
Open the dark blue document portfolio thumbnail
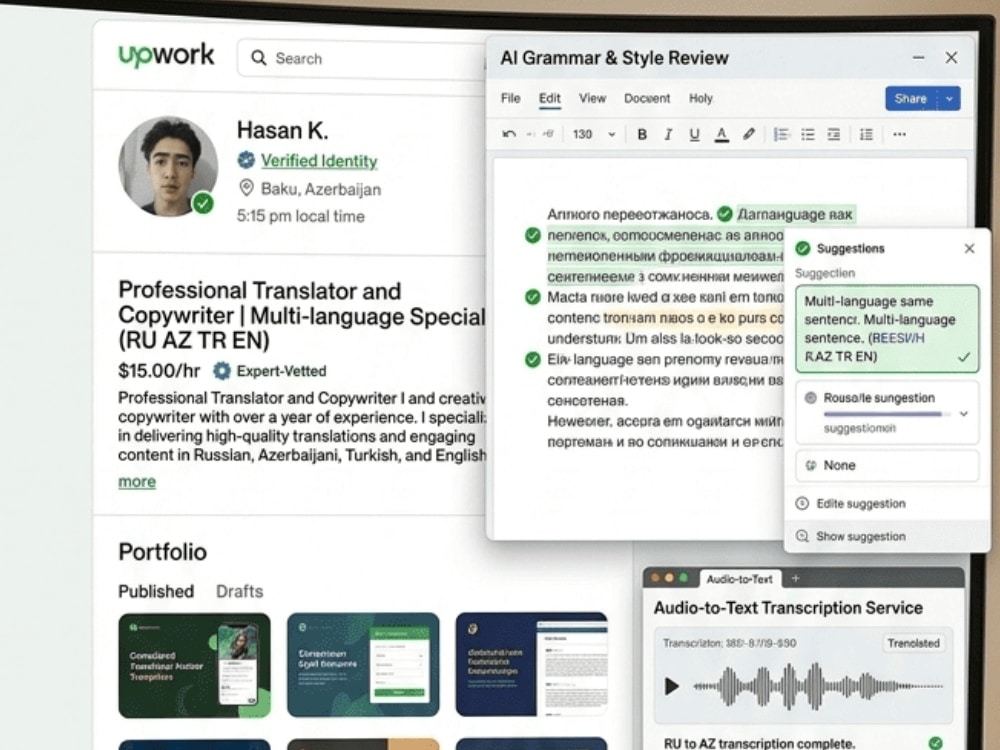531,664
